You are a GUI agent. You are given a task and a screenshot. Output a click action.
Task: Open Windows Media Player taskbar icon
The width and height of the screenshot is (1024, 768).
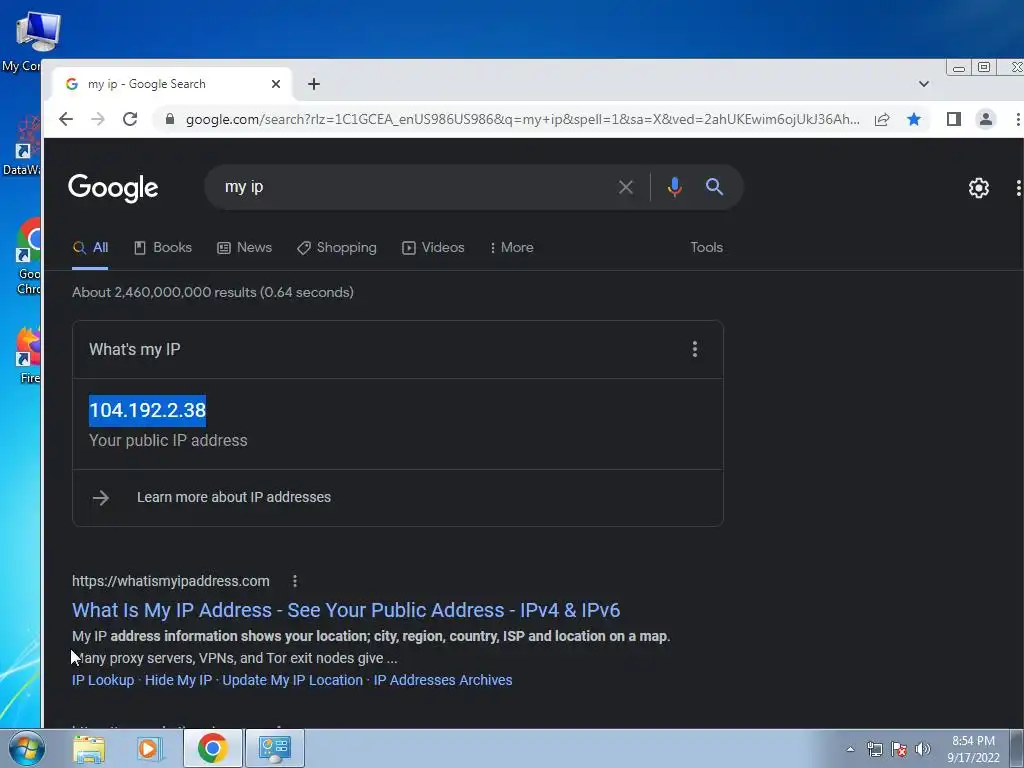pos(149,748)
